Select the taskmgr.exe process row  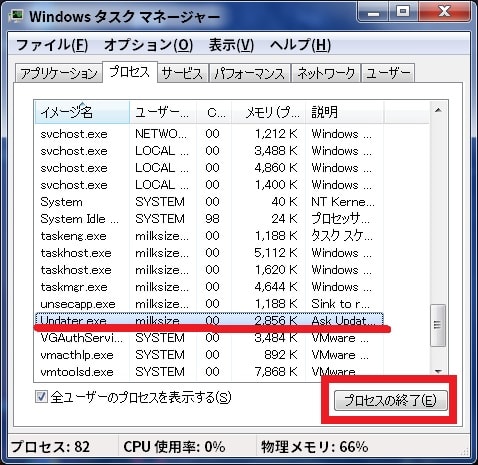[209, 287]
